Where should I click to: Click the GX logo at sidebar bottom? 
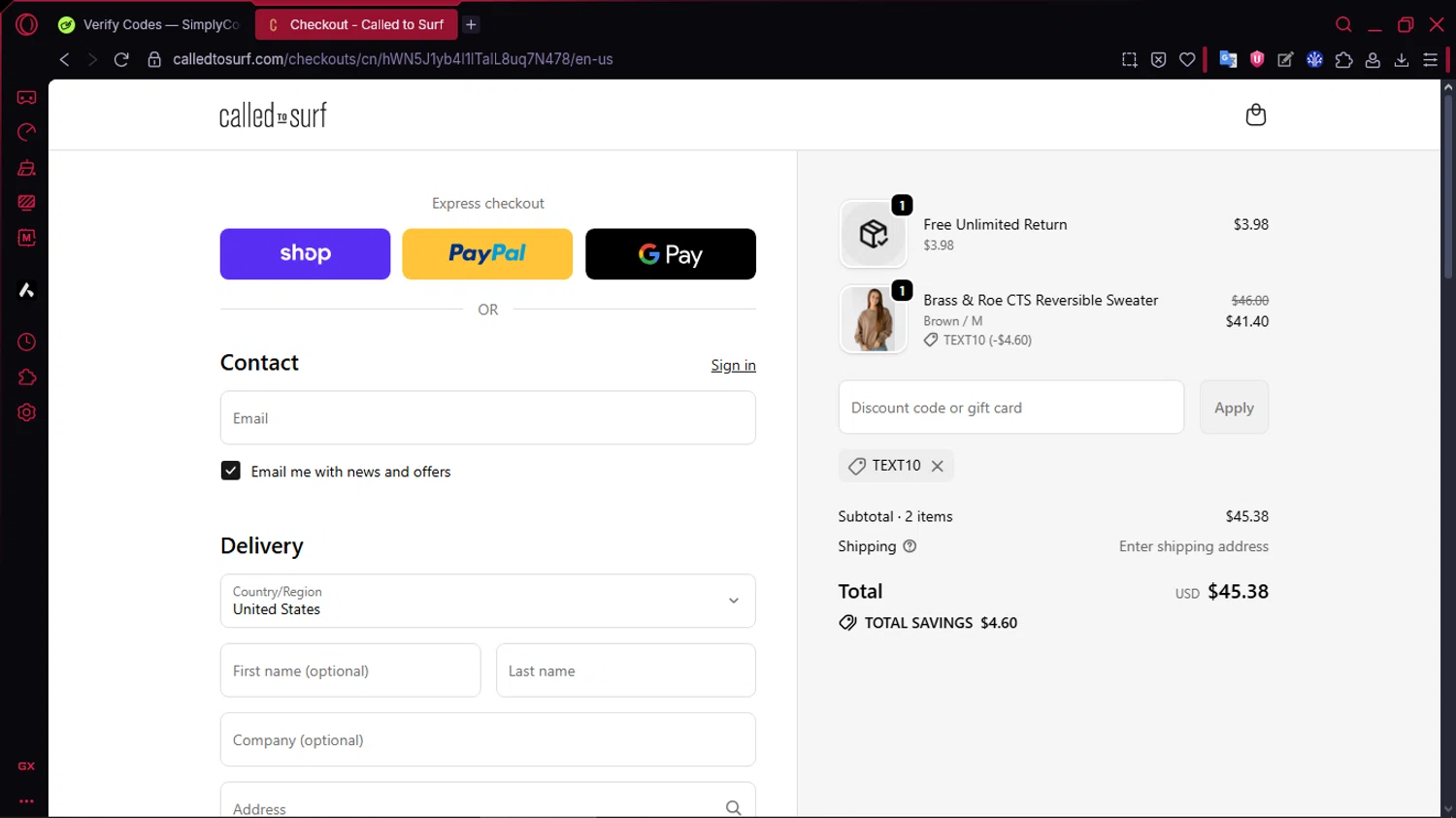[26, 766]
